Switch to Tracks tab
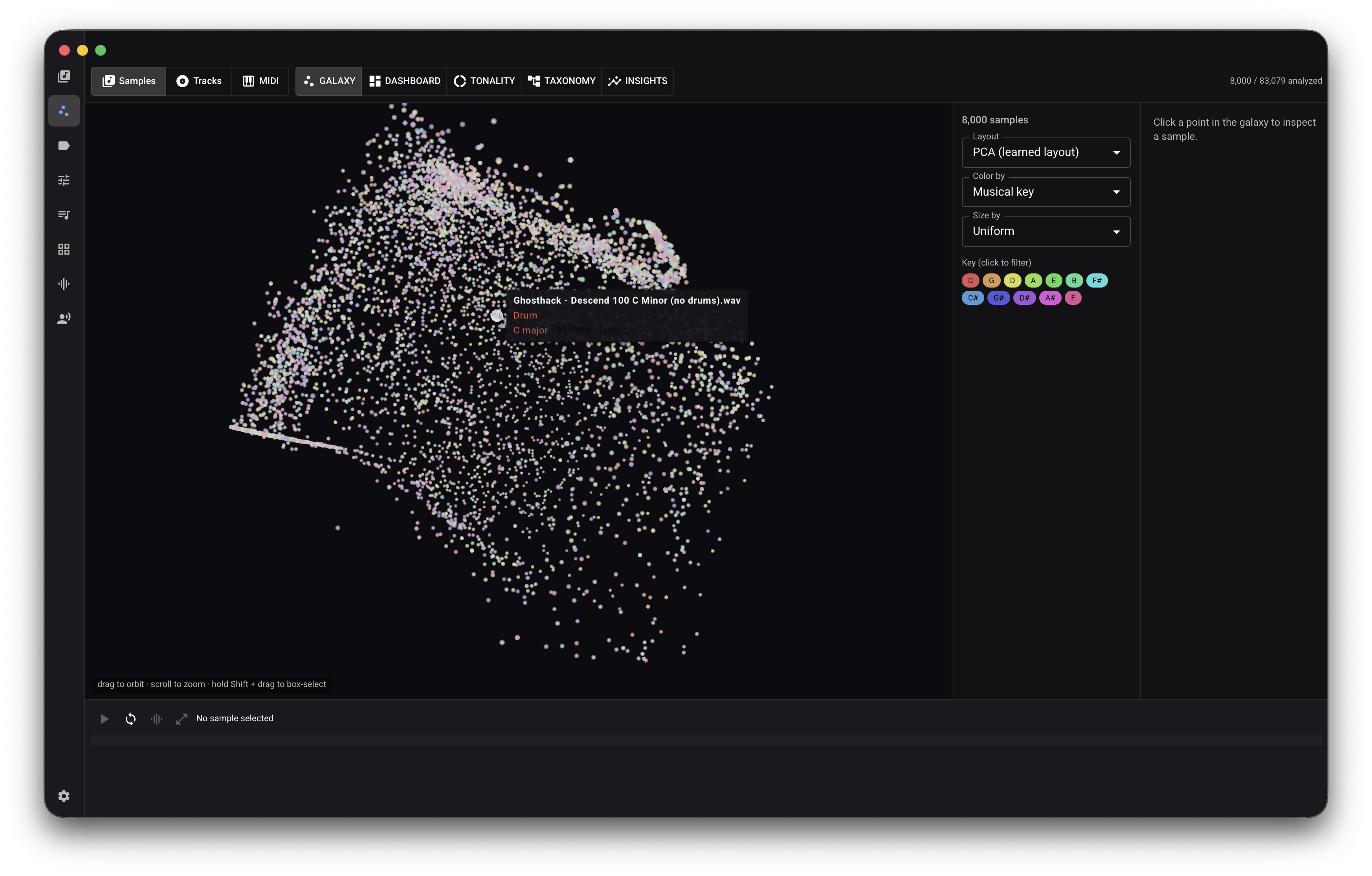This screenshot has width=1372, height=876. point(199,81)
